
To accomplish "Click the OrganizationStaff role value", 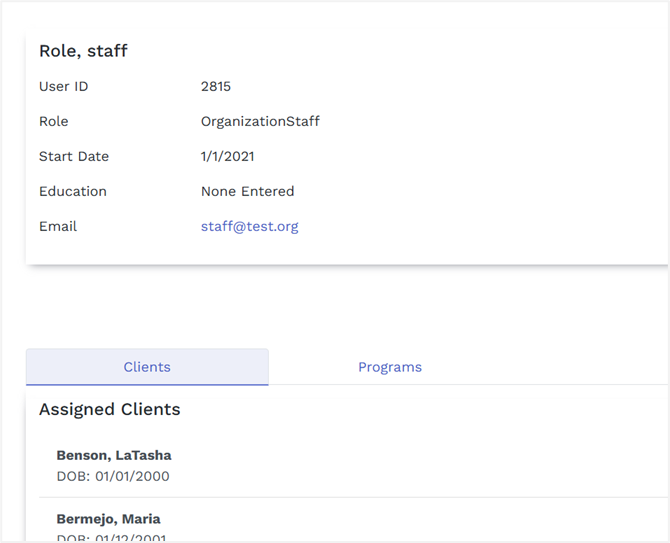I will [260, 121].
